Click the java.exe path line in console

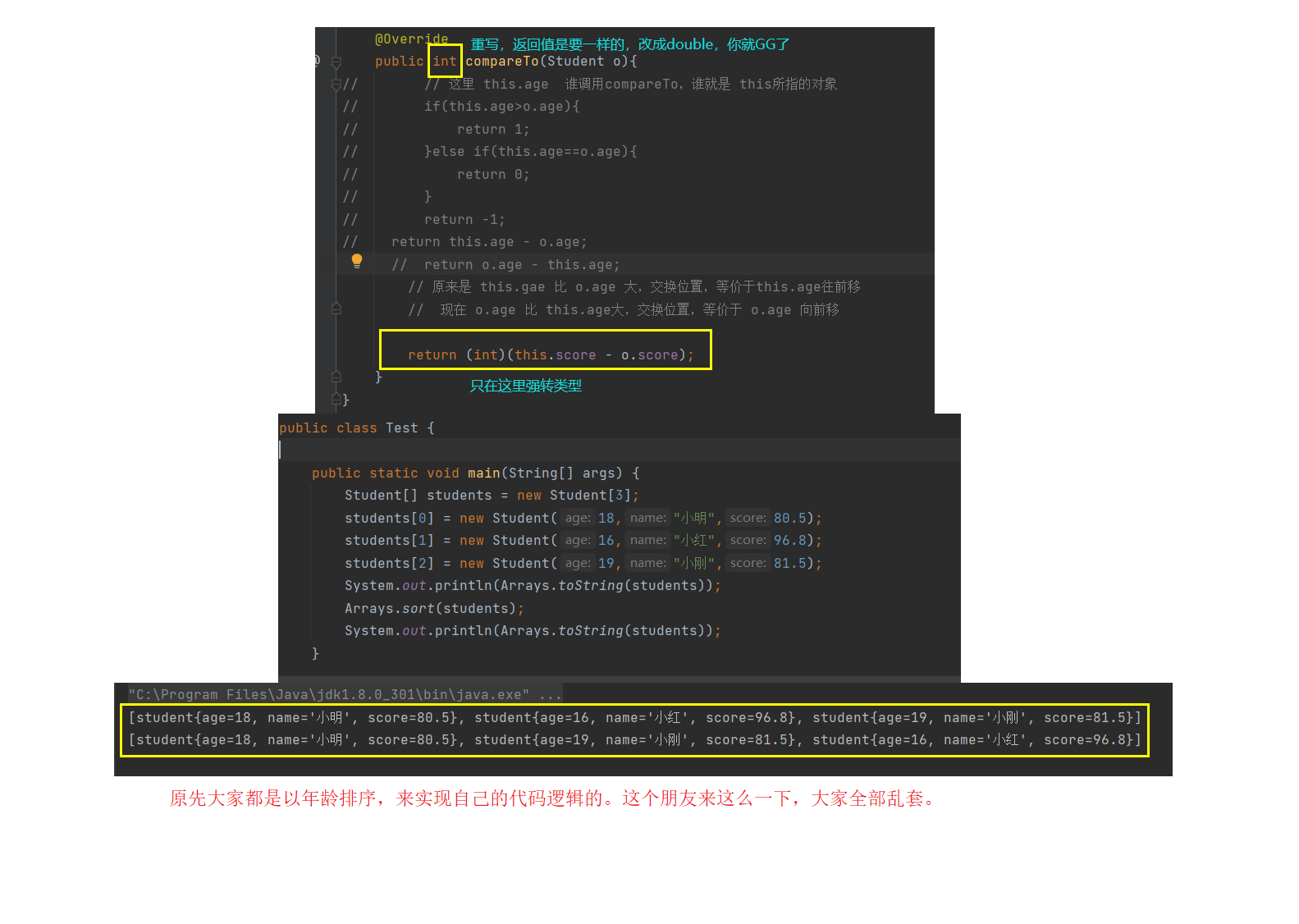coord(345,695)
